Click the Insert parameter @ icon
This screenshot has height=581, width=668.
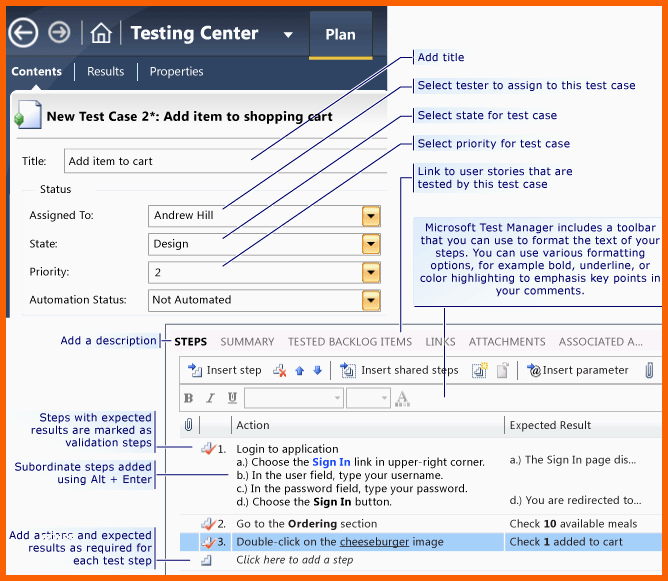click(534, 370)
